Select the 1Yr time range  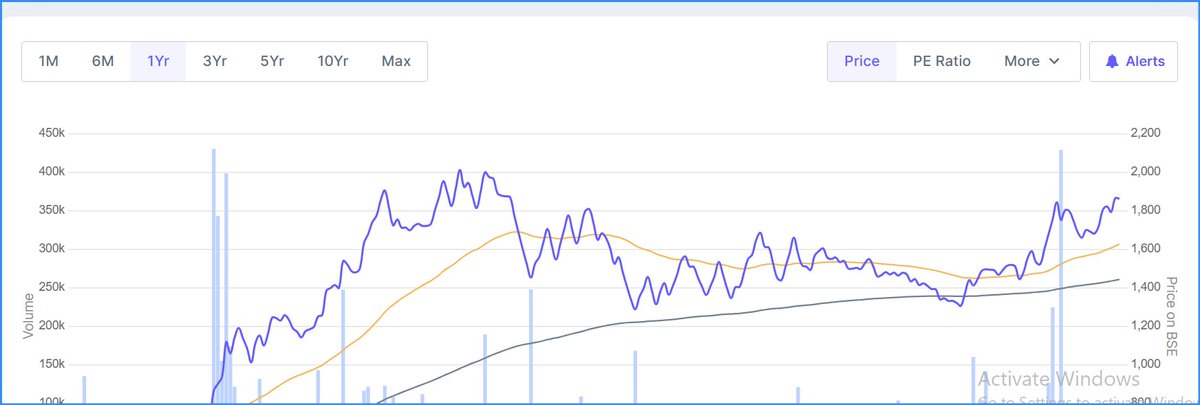click(158, 61)
